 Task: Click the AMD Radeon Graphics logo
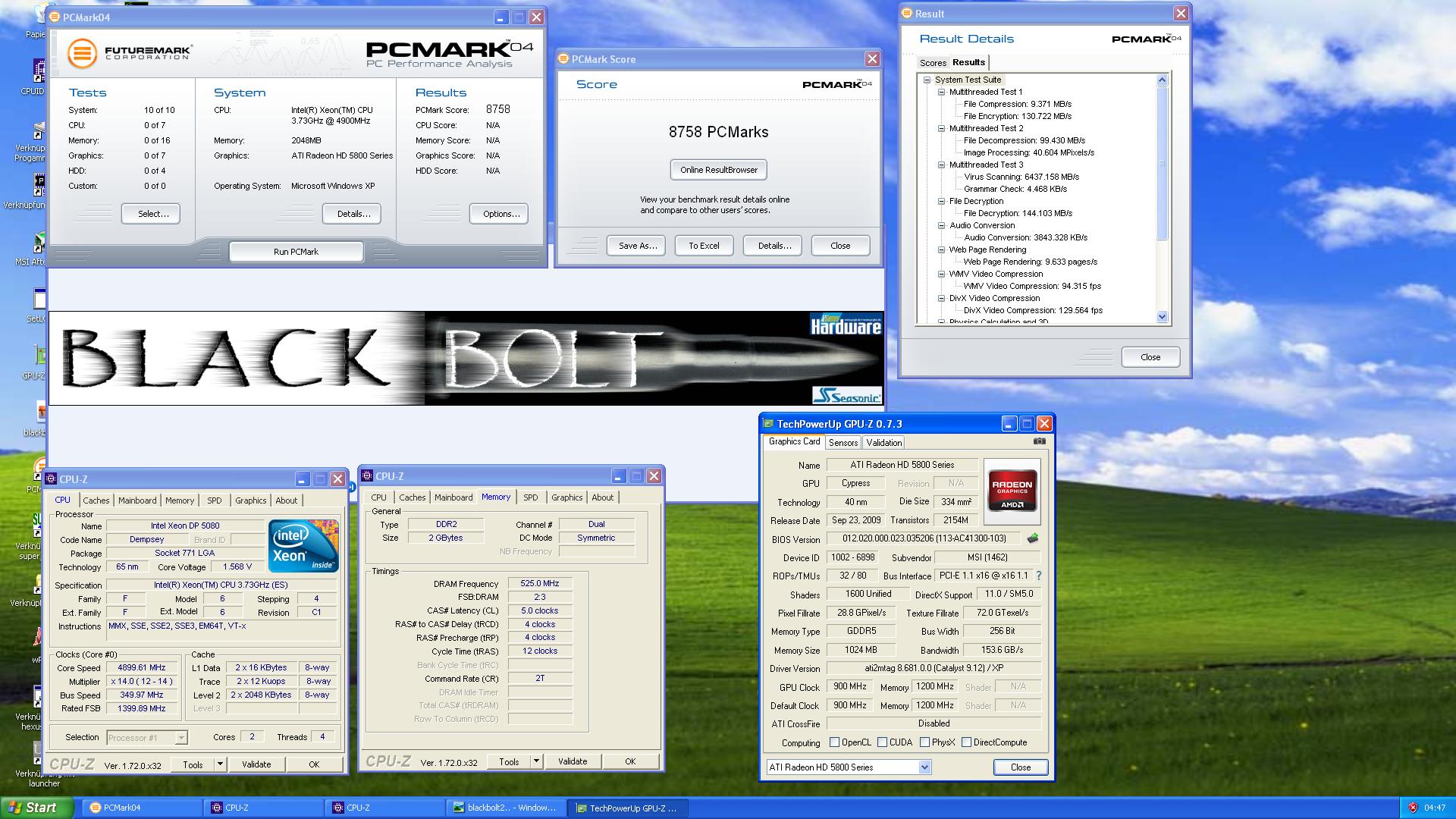click(1012, 490)
